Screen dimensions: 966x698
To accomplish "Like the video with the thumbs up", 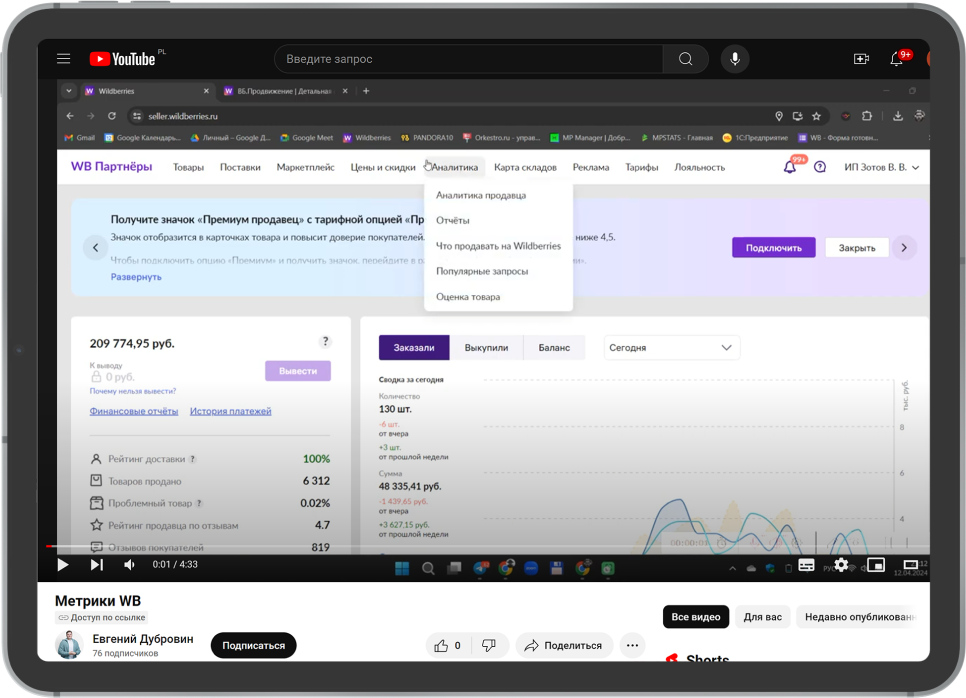I will [x=442, y=645].
